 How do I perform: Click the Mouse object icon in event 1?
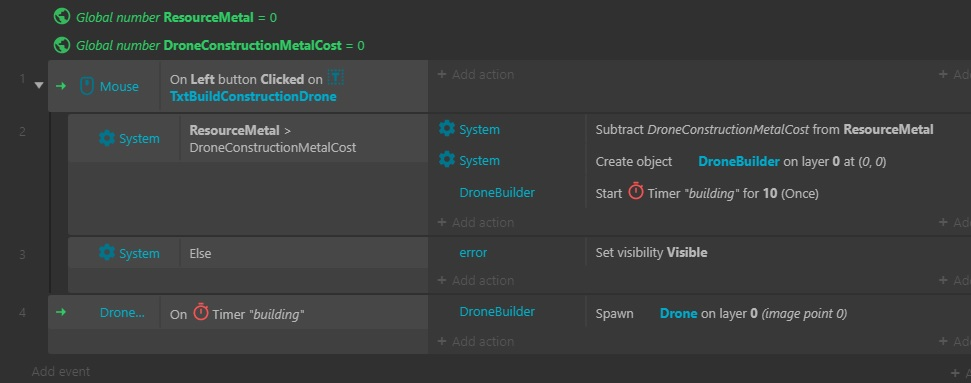click(x=87, y=86)
